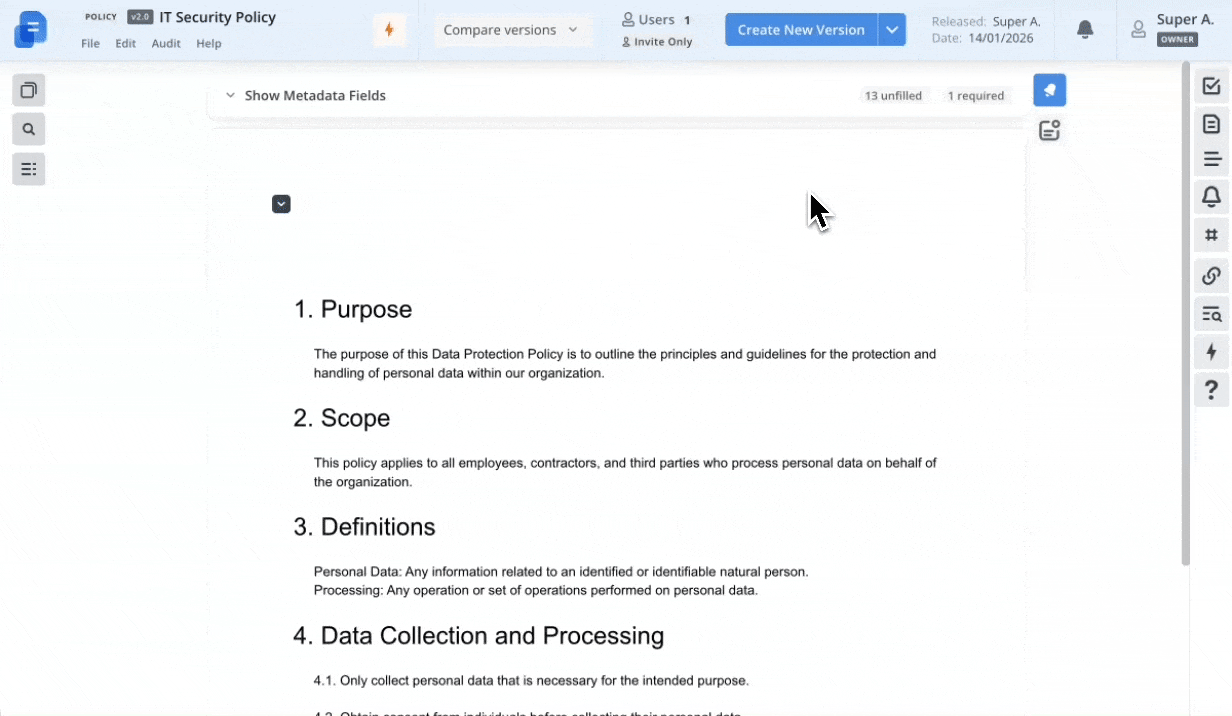This screenshot has width=1232, height=716.
Task: Click the dark chevron above the document
Action: coord(281,204)
